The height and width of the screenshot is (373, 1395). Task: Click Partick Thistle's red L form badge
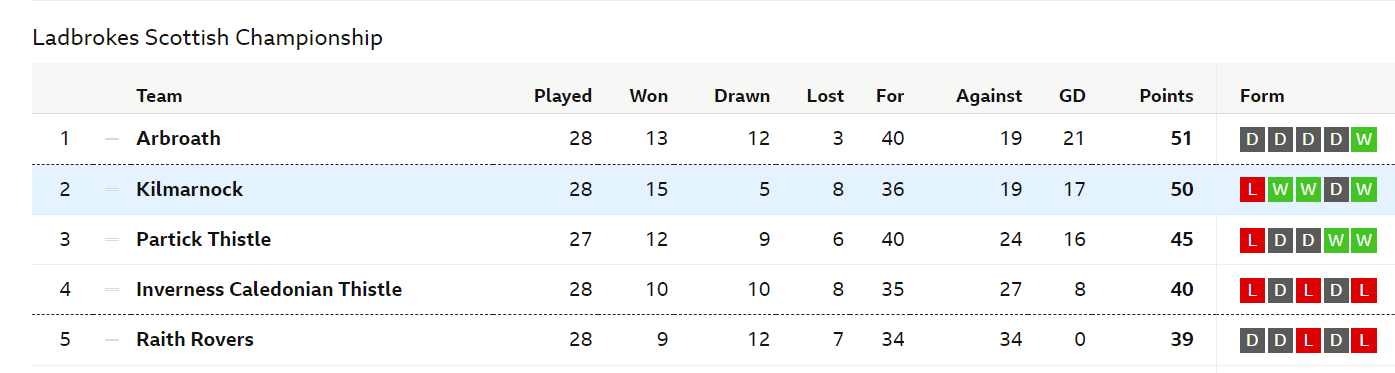(1253, 240)
